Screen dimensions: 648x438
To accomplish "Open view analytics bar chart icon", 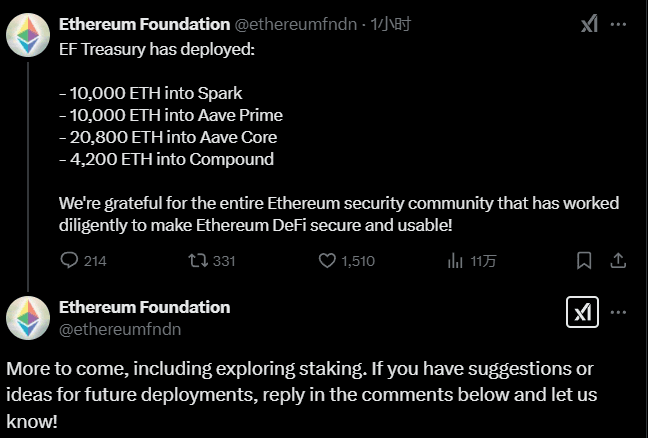I will [x=455, y=261].
